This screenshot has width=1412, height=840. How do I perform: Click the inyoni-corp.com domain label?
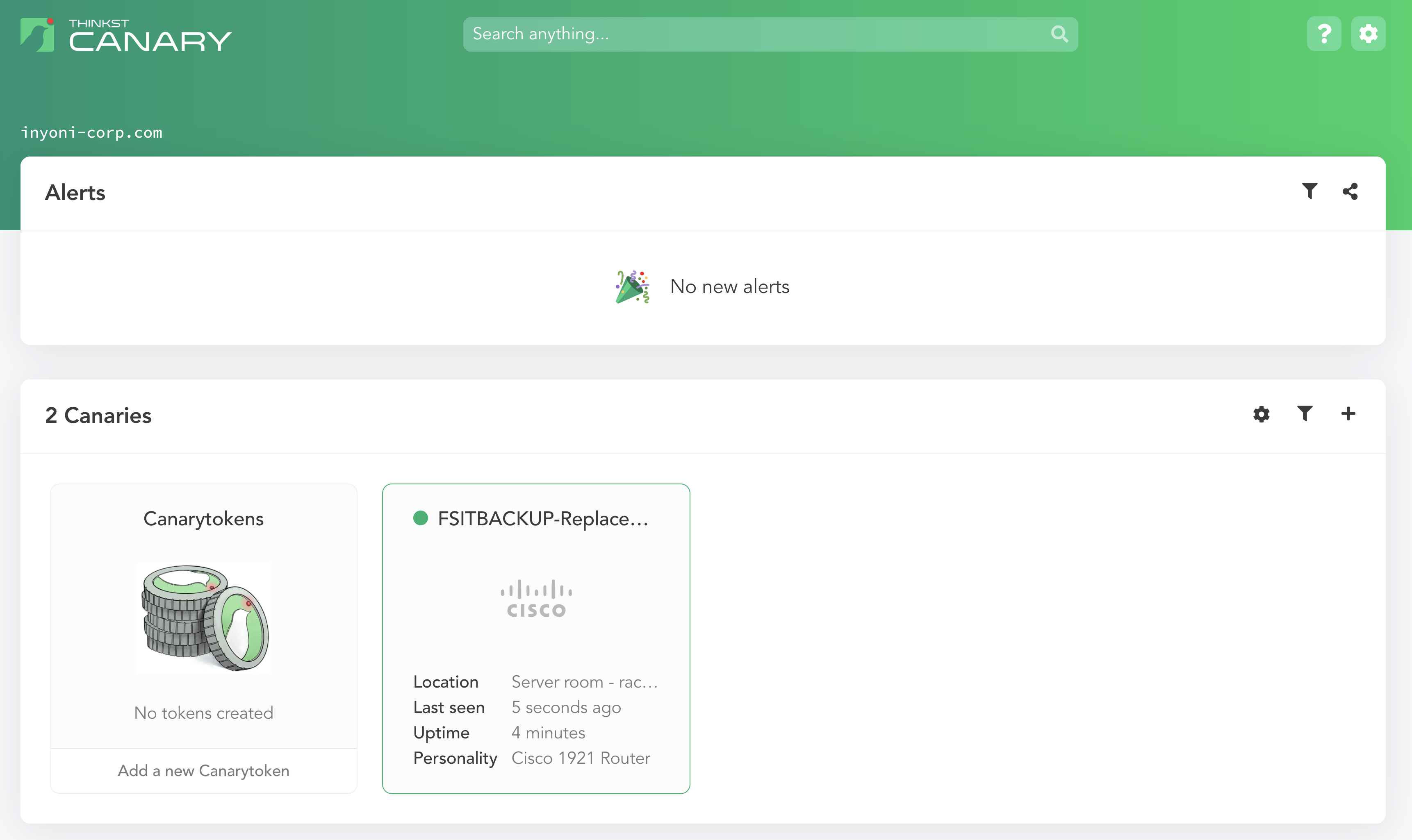(x=91, y=132)
